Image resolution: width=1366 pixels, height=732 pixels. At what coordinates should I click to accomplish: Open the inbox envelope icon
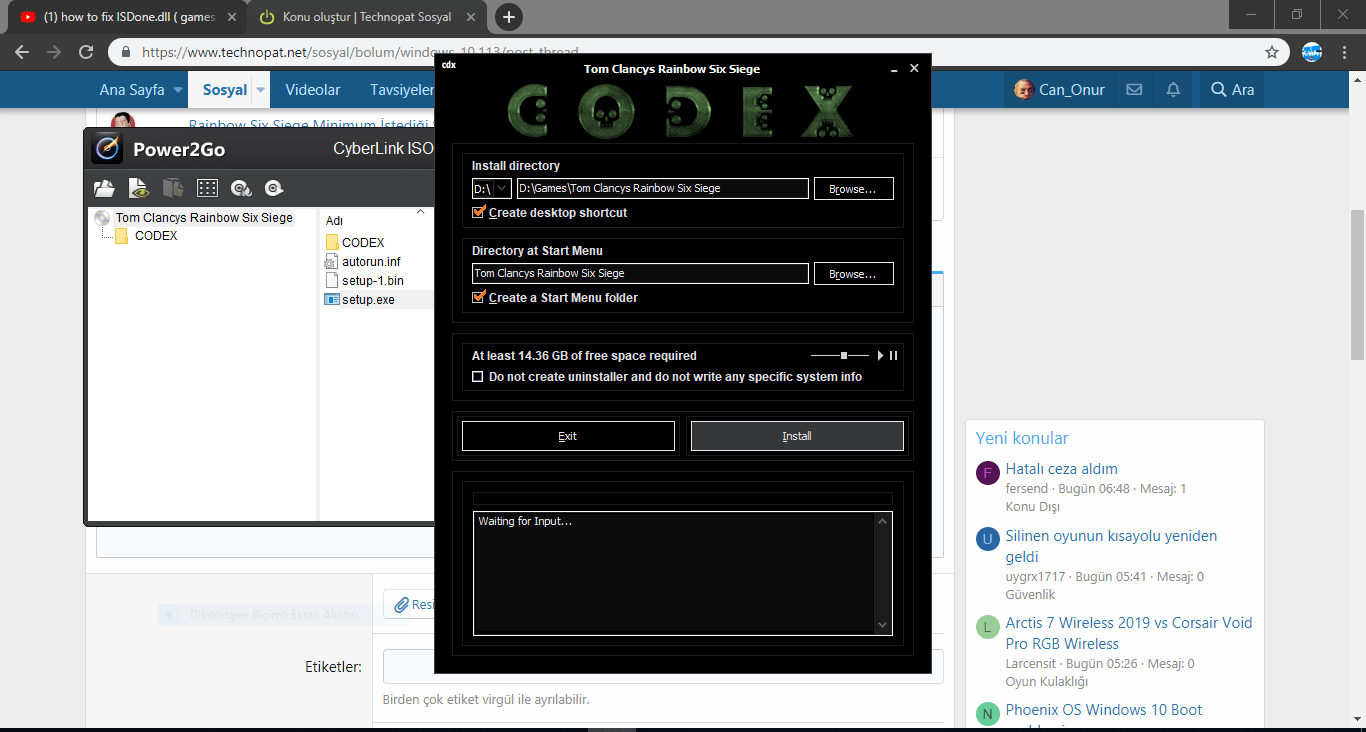[x=1134, y=90]
